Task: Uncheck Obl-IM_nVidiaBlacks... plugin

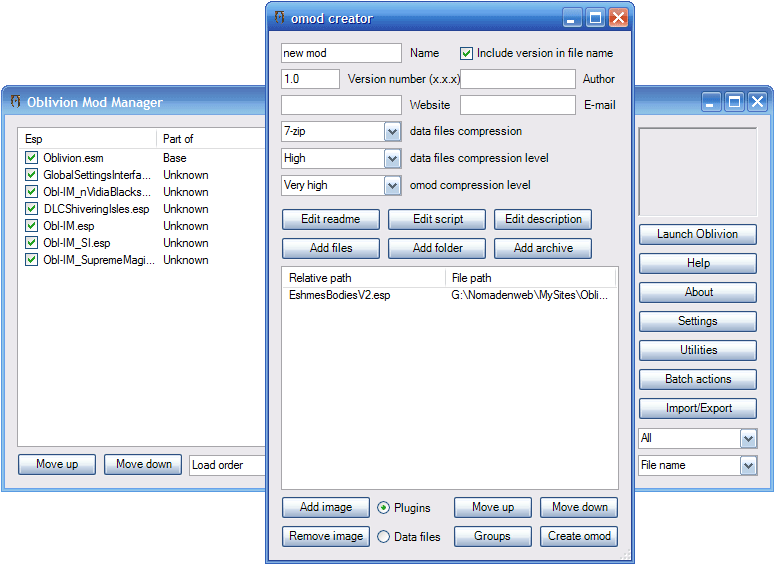Action: 32,191
